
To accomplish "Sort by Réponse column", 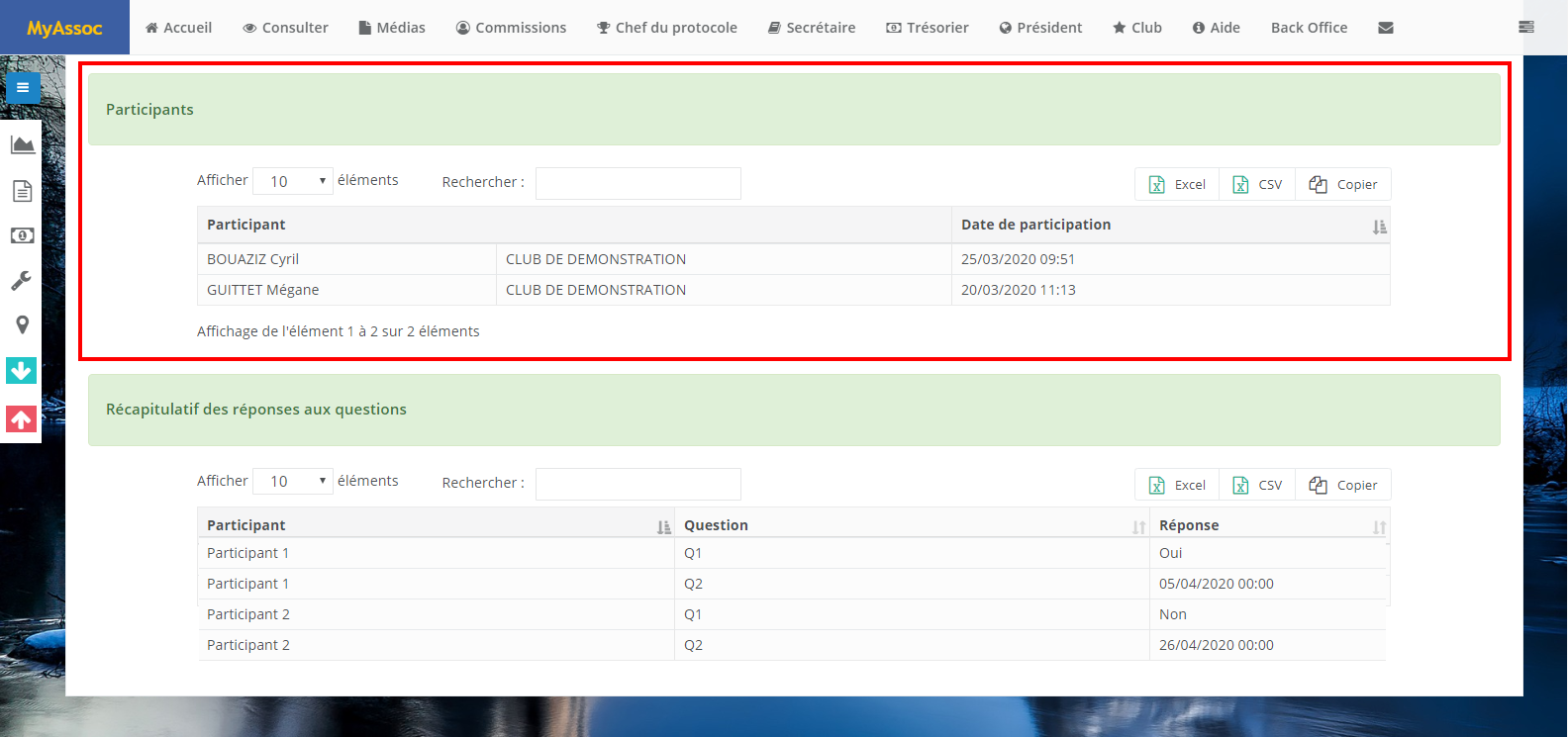I will [x=1270, y=525].
